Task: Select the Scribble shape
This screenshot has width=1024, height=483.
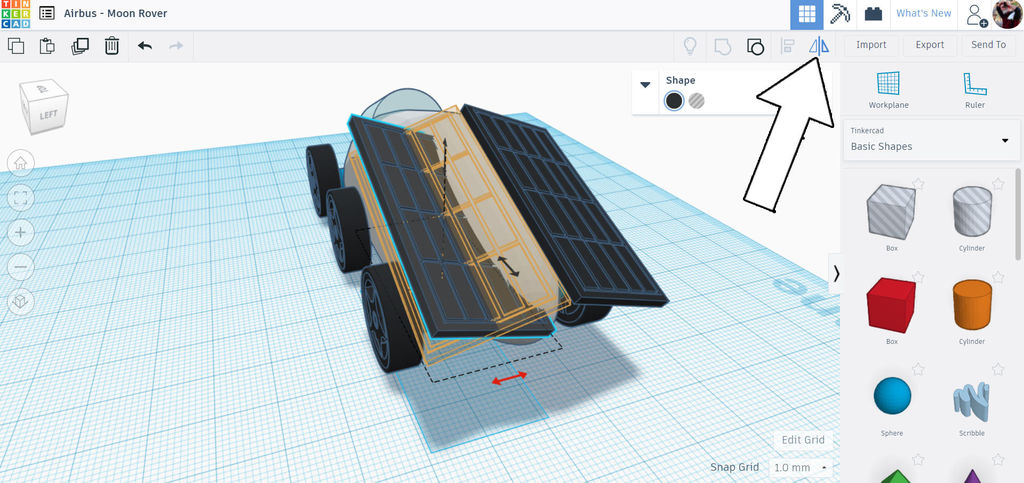Action: (972, 401)
